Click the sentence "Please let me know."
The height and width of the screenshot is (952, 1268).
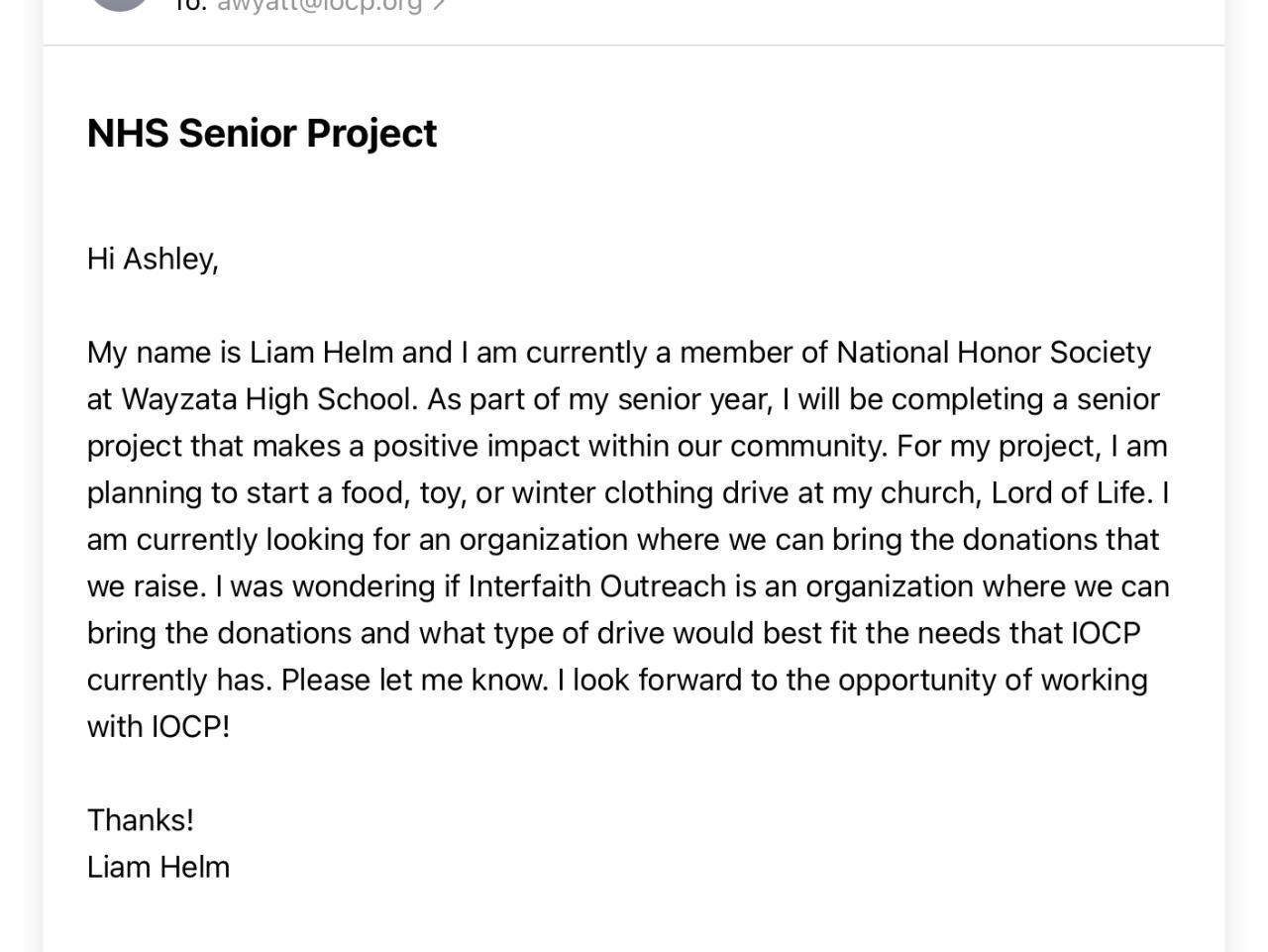click(414, 680)
